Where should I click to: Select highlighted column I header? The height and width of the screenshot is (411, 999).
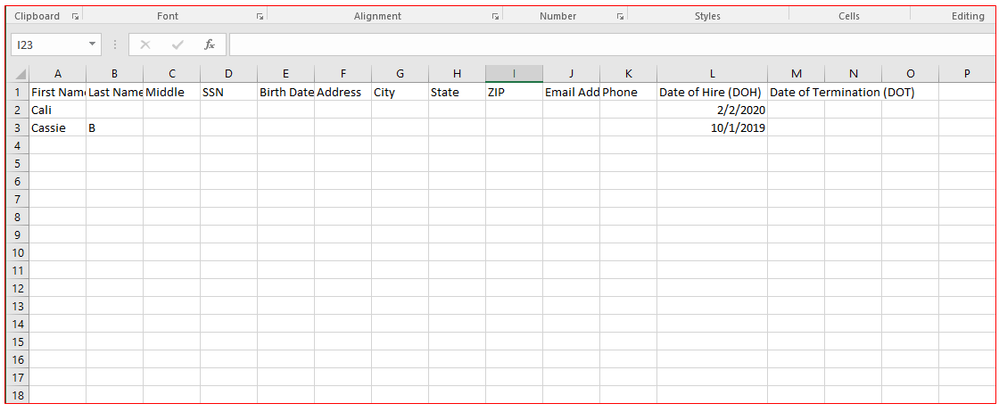[514, 74]
